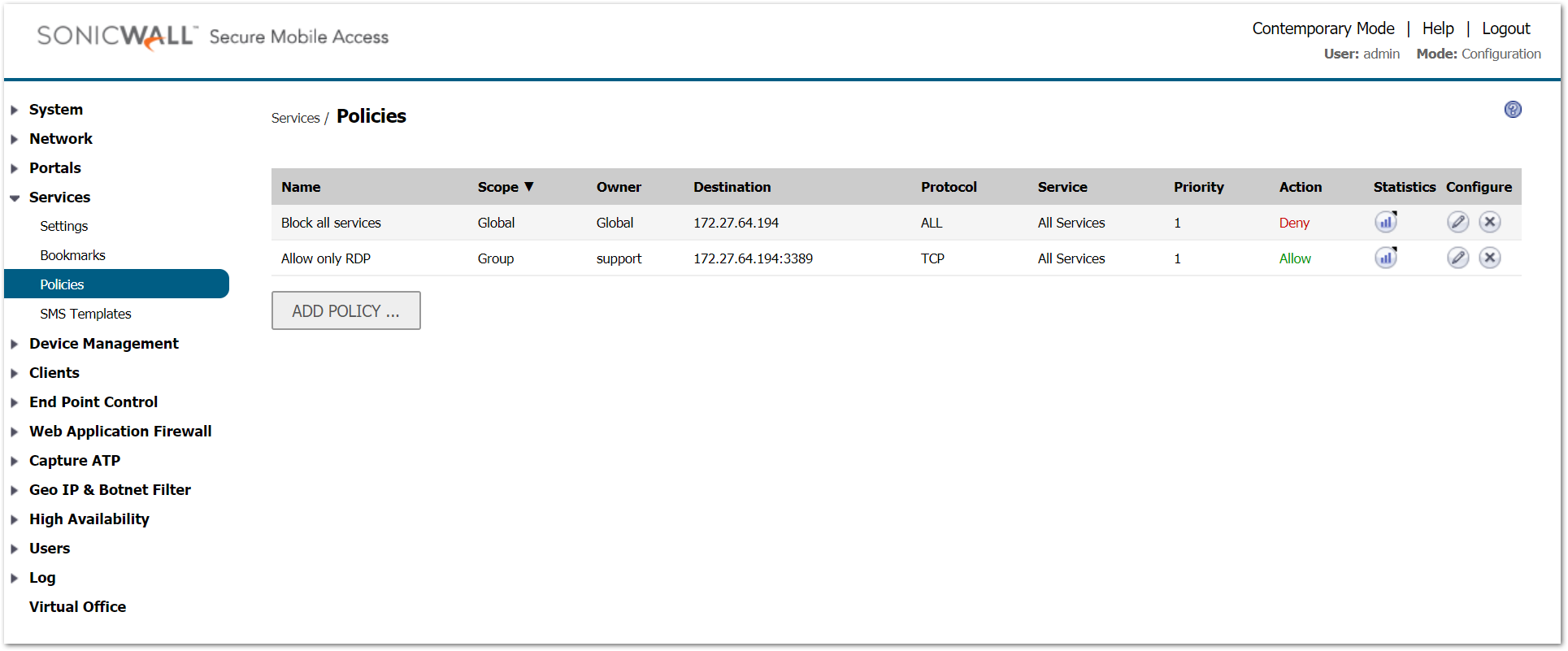Image resolution: width=1568 pixels, height=651 pixels.
Task: Open statistics for Block all services policy
Action: [1386, 222]
